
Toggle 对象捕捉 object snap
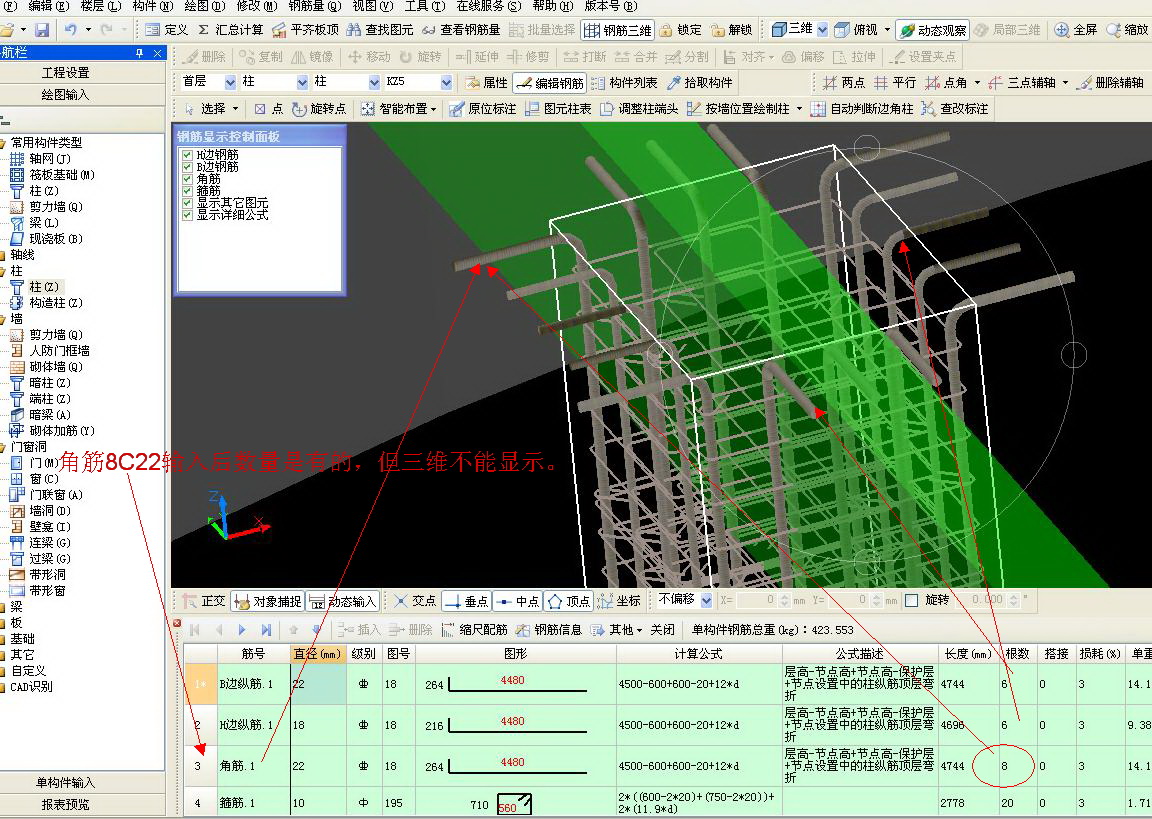(267, 602)
